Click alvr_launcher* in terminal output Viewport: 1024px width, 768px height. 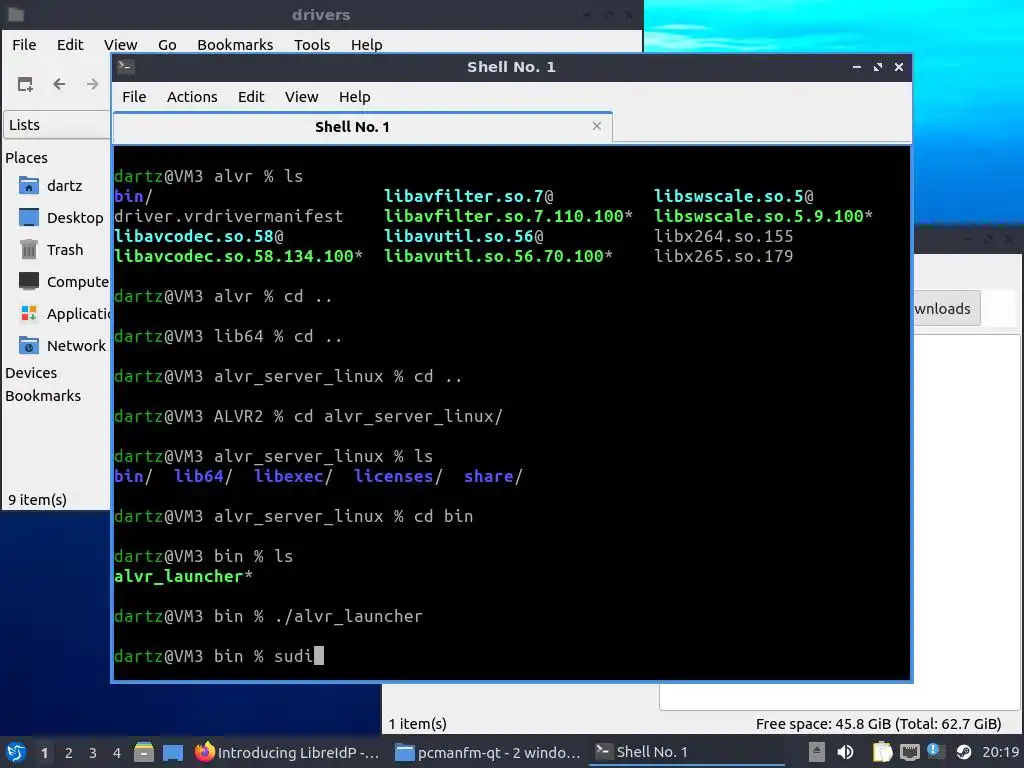(x=183, y=576)
